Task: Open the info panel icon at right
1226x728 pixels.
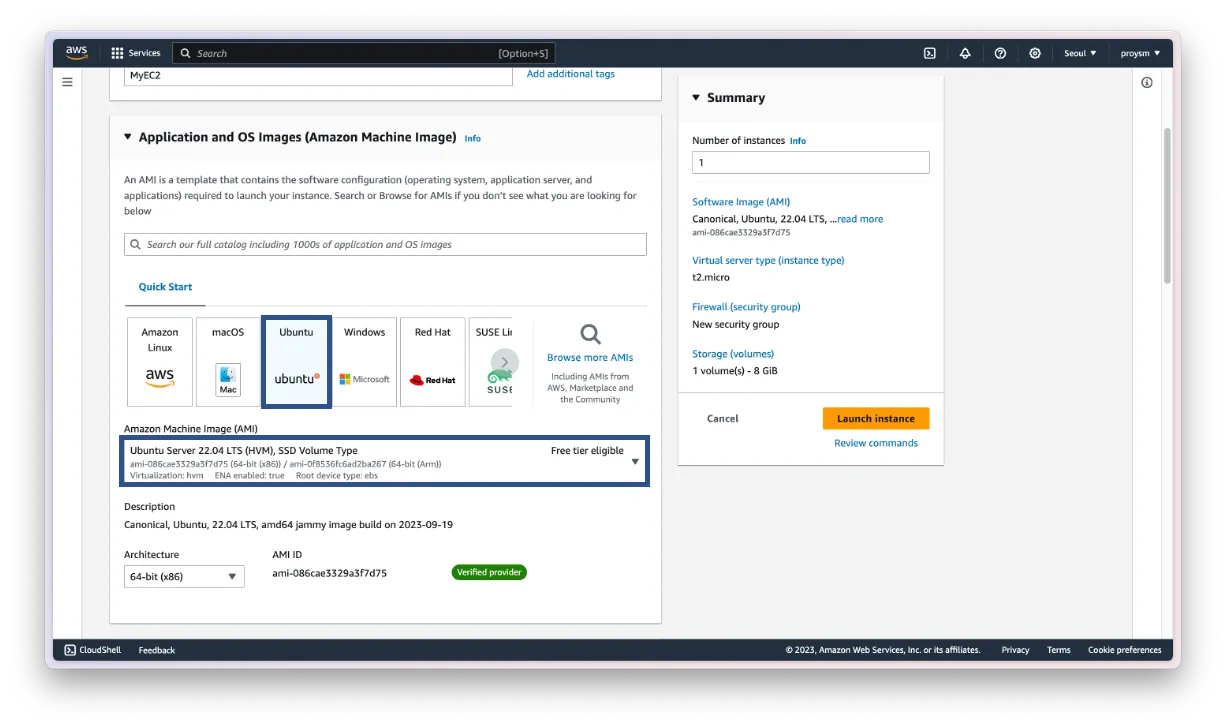Action: point(1147,82)
